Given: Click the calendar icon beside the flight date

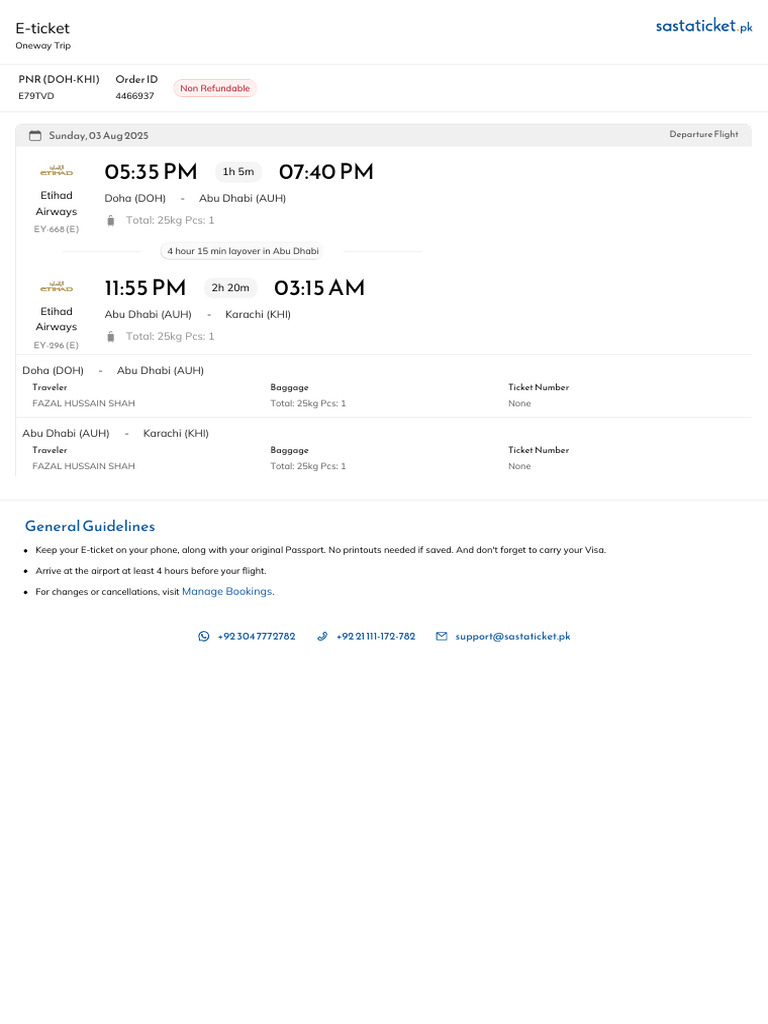Looking at the screenshot, I should [35, 136].
